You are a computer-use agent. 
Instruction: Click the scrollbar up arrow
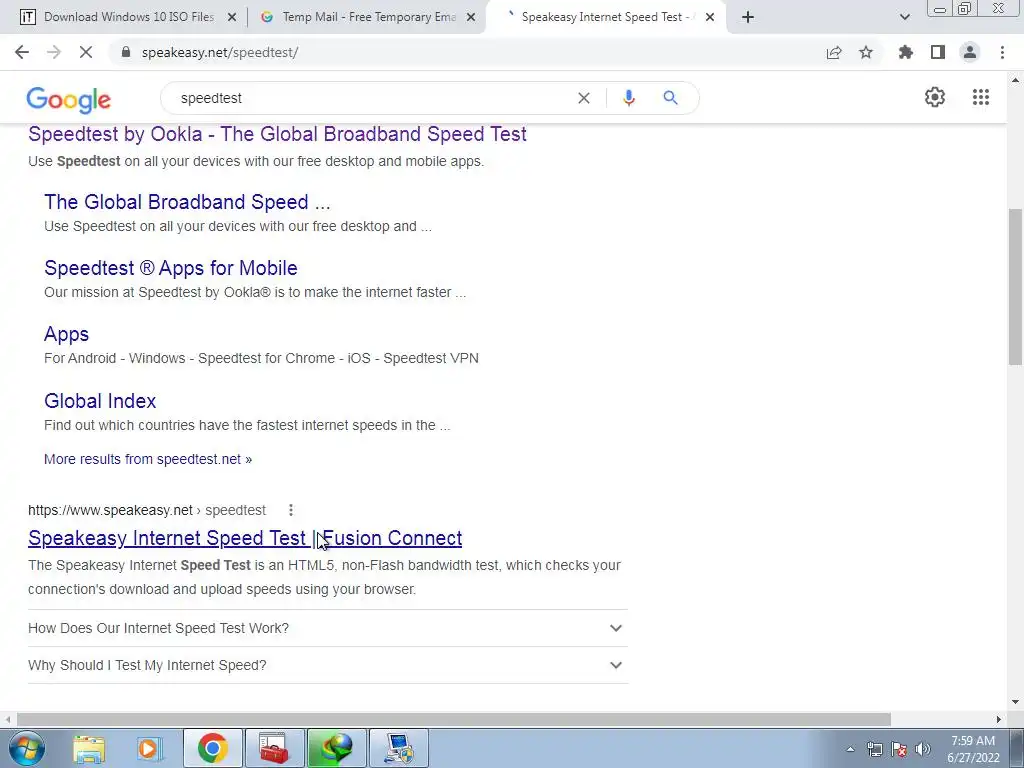[x=1015, y=80]
